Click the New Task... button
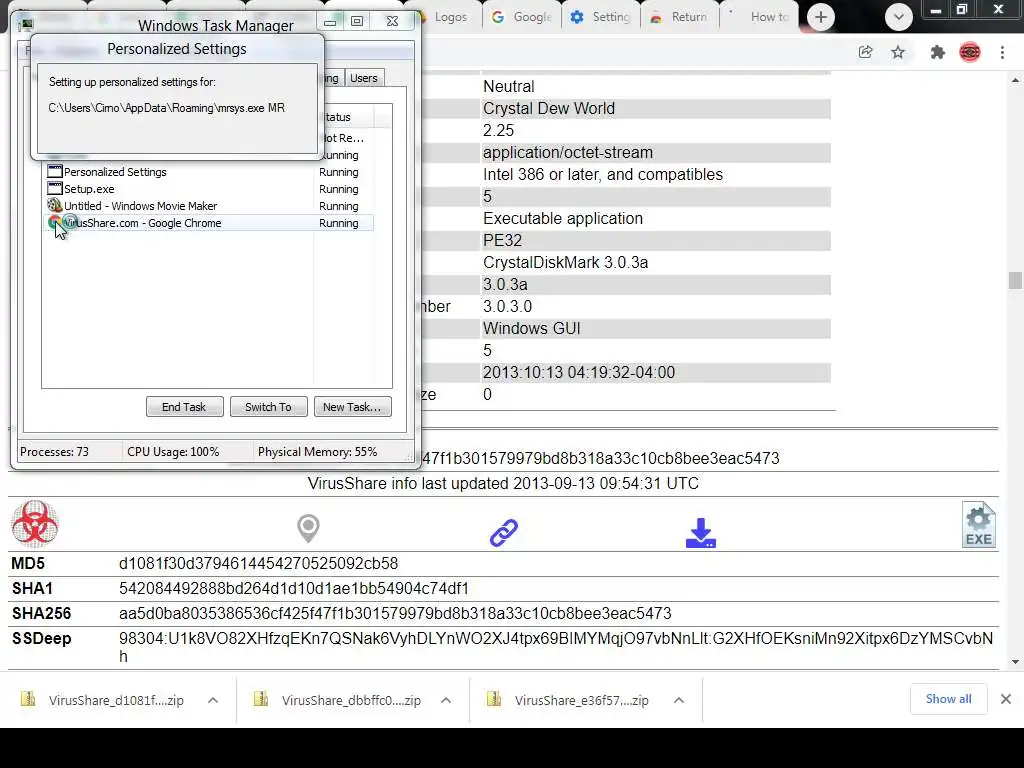This screenshot has height=768, width=1024. coord(352,407)
